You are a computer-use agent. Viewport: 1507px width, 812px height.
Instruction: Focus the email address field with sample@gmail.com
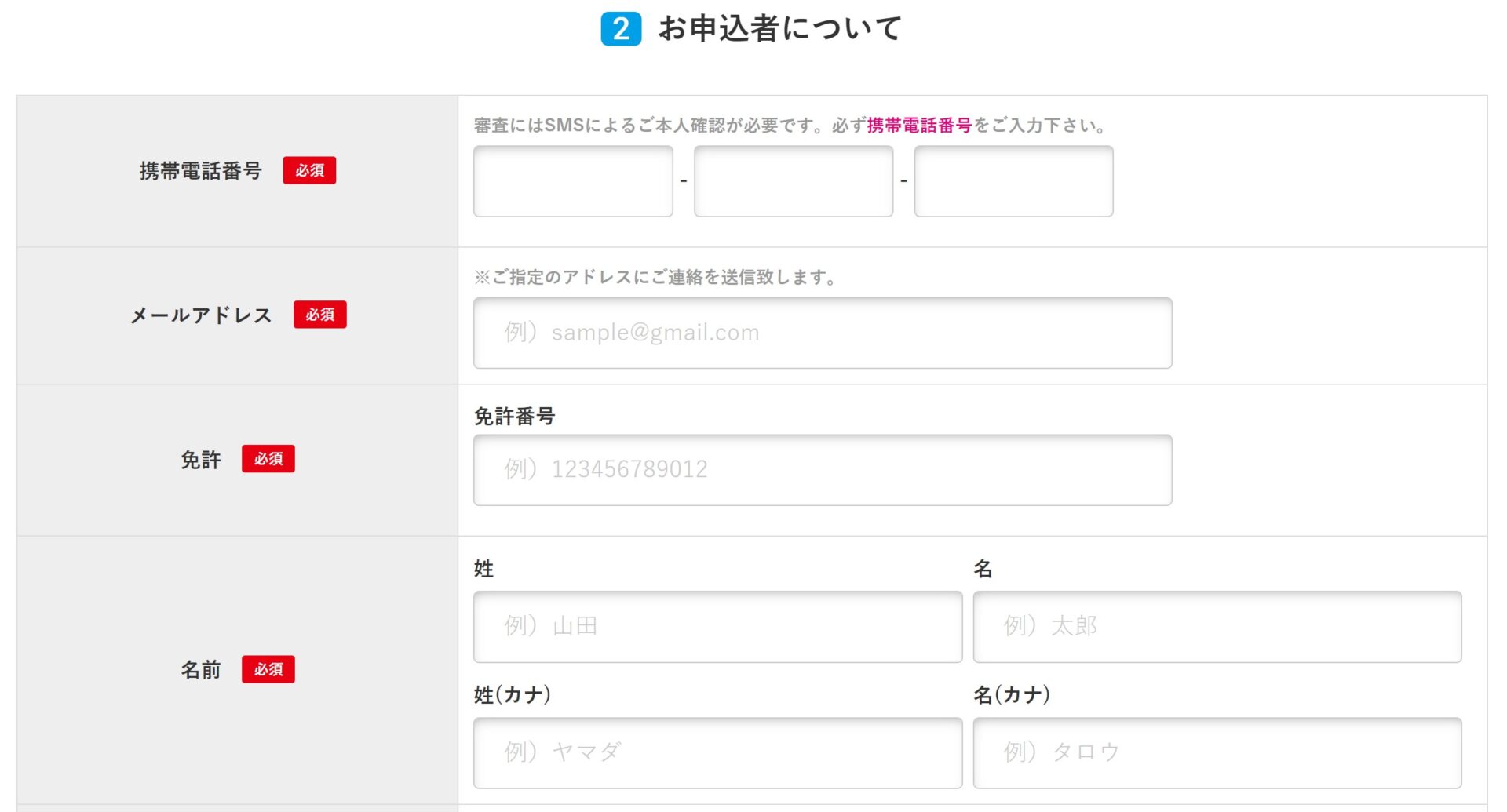[x=823, y=333]
